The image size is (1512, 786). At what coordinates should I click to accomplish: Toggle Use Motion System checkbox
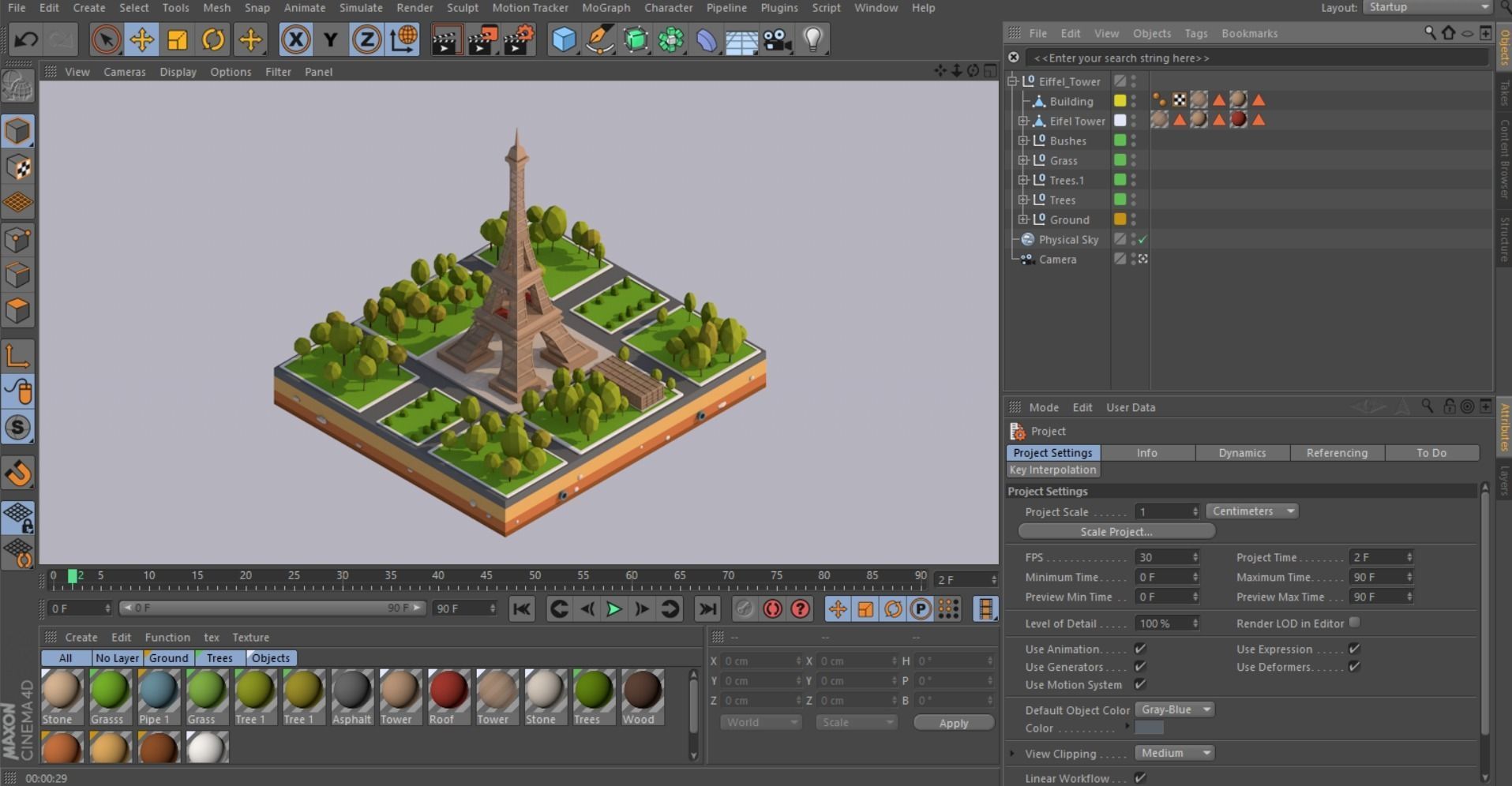tap(1140, 684)
